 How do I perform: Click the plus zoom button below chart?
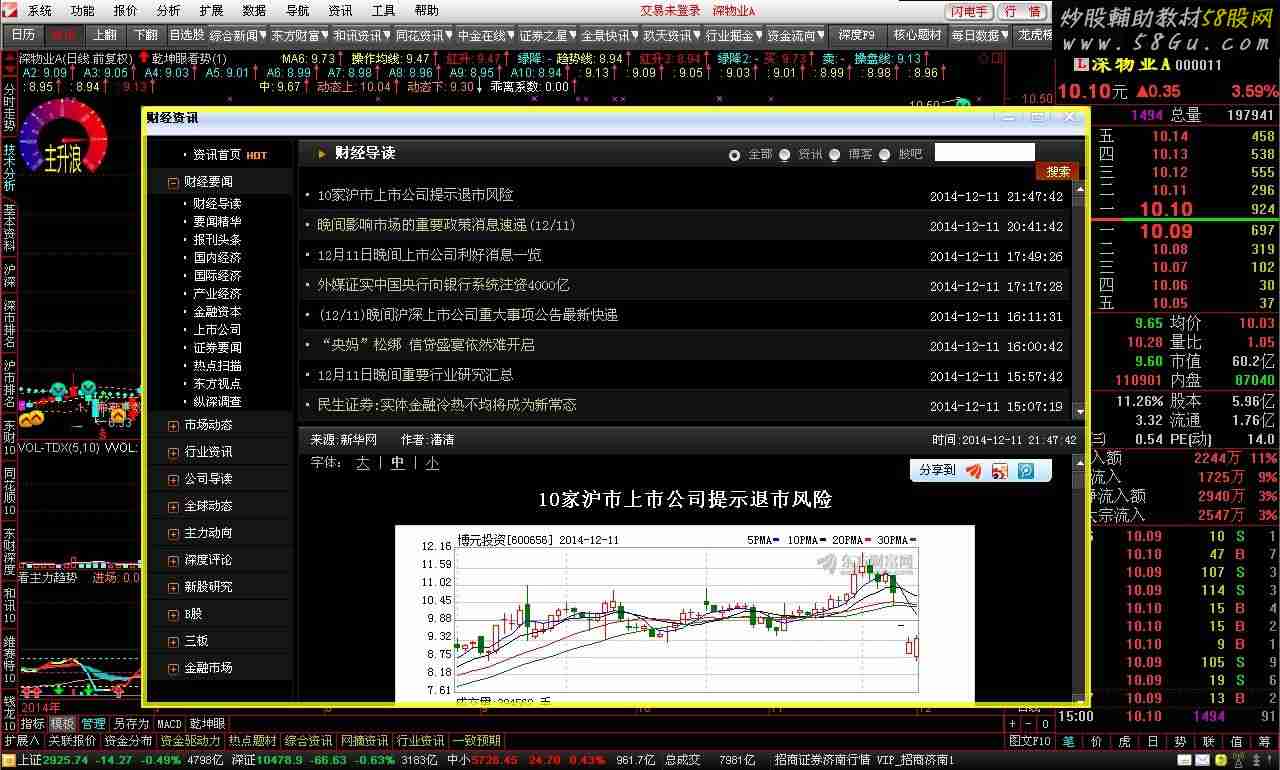pos(1012,723)
